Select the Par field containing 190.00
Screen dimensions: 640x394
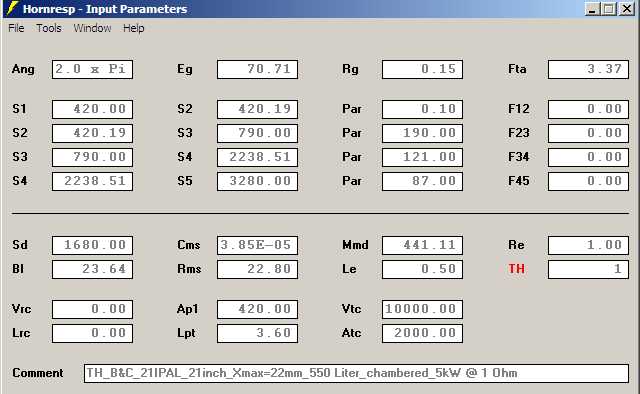coord(422,134)
